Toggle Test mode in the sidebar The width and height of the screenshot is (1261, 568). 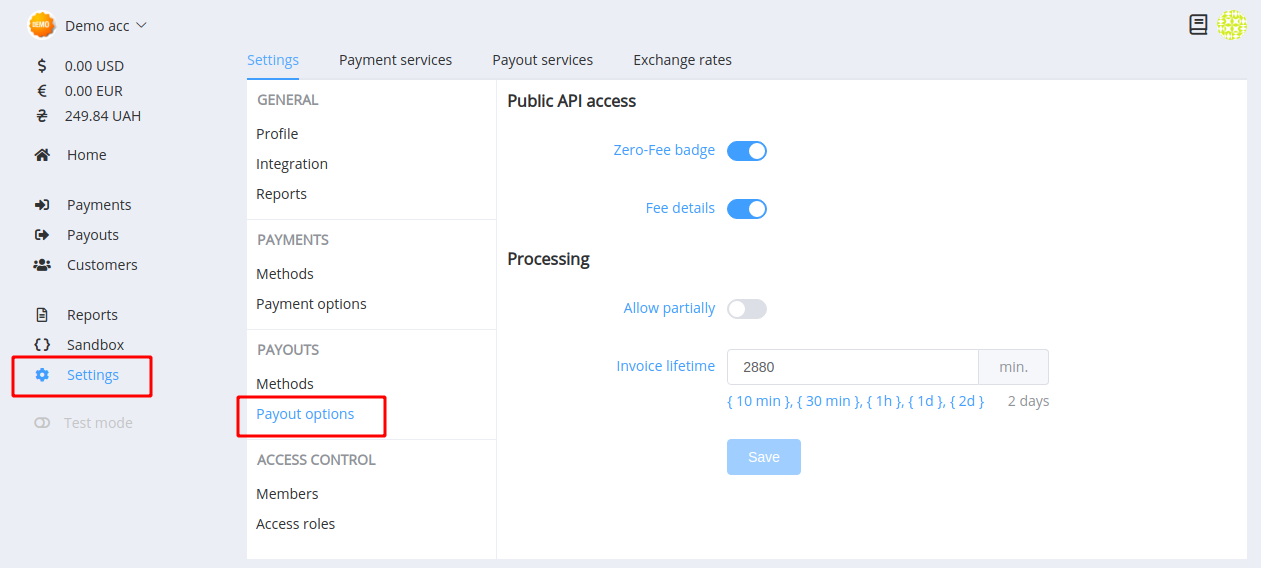(x=42, y=423)
